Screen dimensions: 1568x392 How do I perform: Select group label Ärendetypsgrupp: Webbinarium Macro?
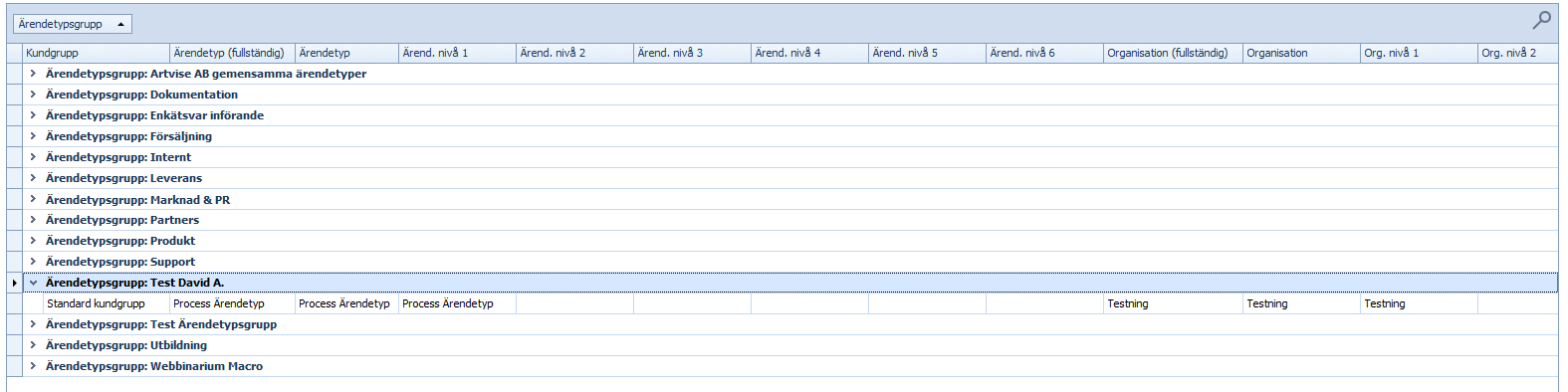[154, 366]
